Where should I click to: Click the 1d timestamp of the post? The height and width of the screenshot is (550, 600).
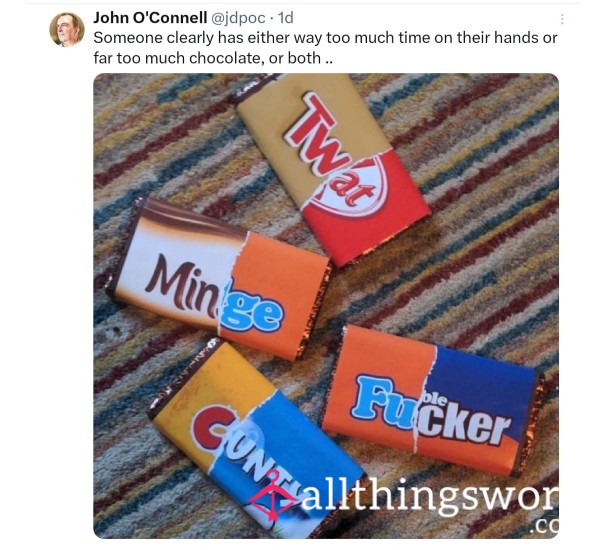coord(285,18)
